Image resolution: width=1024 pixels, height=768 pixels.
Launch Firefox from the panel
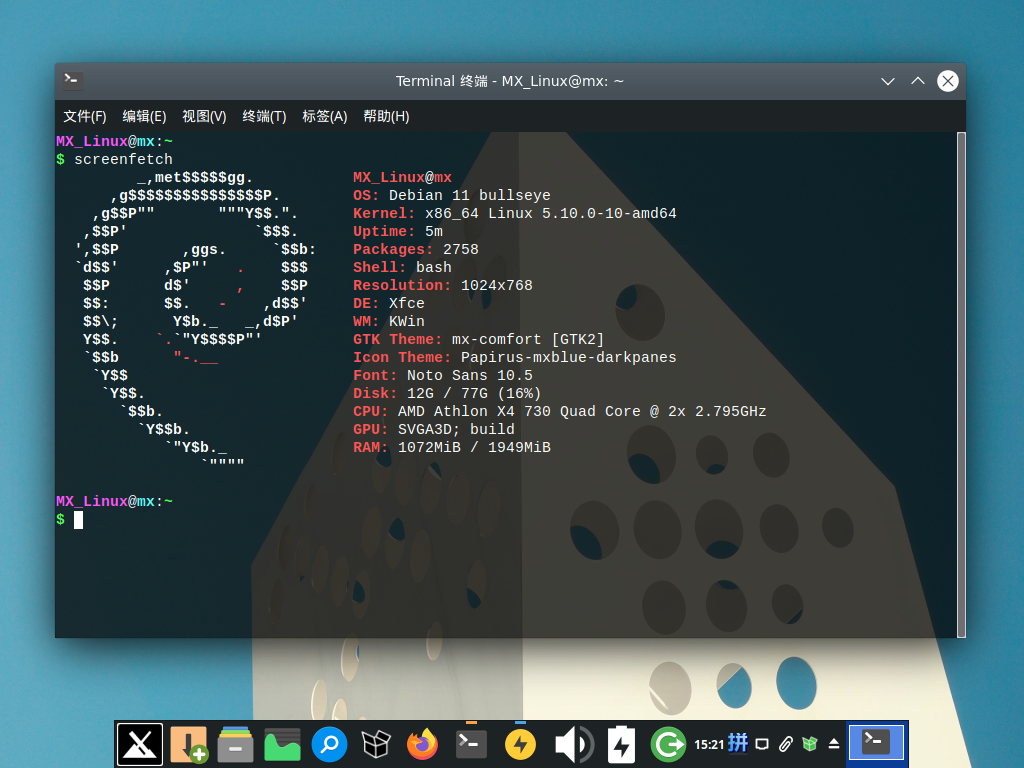(x=423, y=744)
